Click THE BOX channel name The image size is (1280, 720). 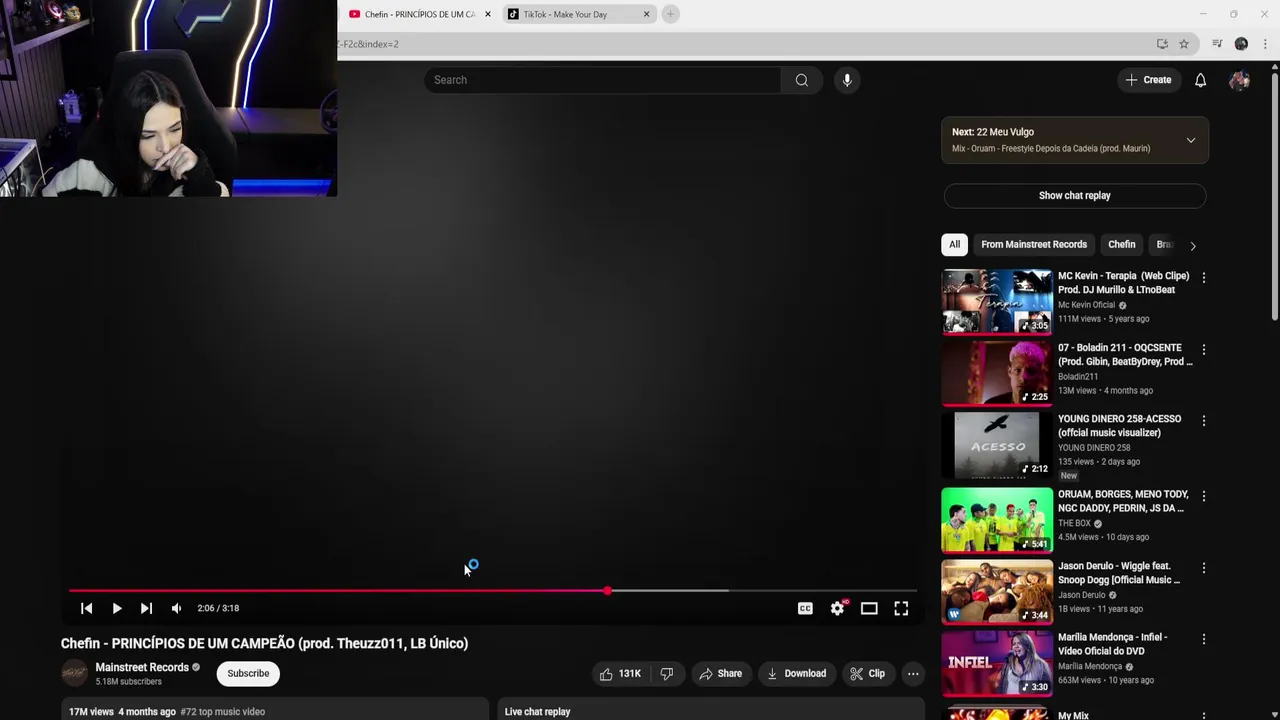pyautogui.click(x=1074, y=523)
